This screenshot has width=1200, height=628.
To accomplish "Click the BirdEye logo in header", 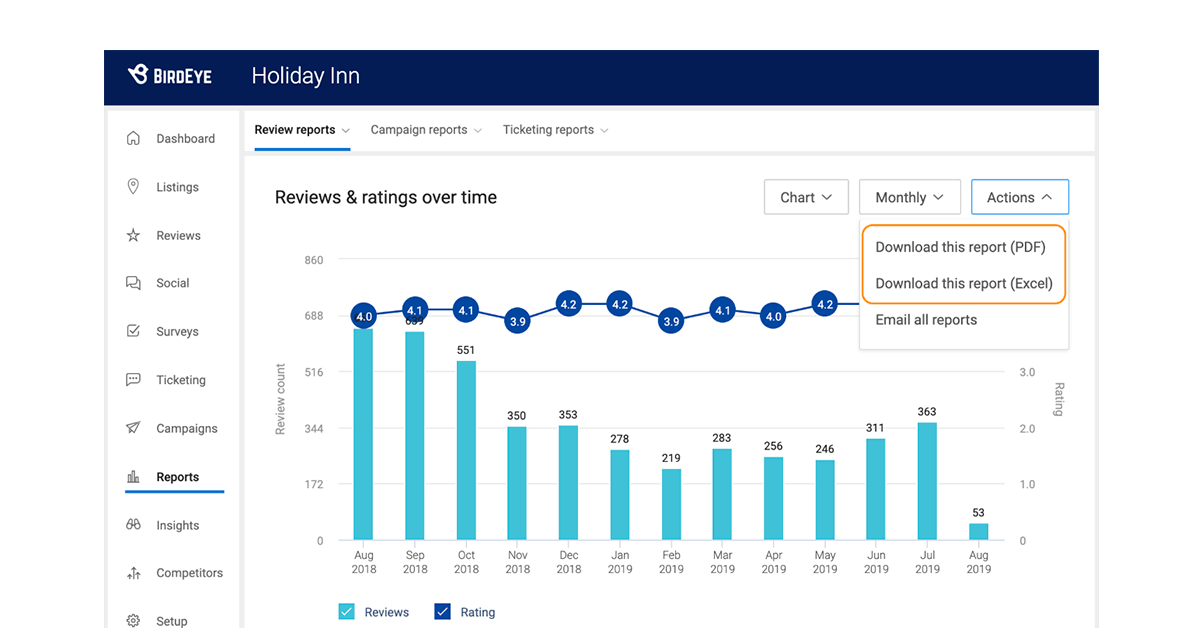I will point(170,75).
